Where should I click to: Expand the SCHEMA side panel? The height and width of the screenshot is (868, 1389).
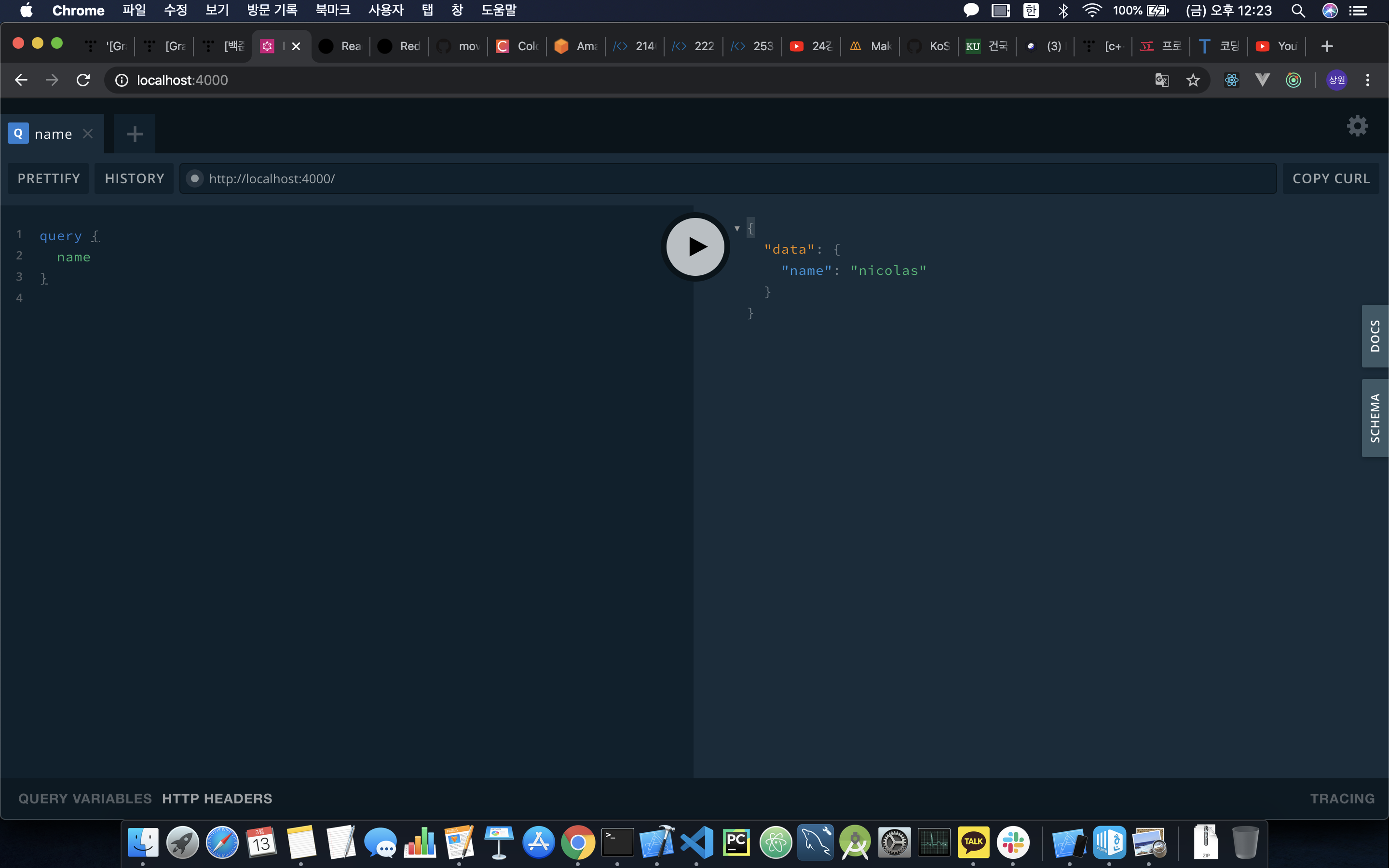coord(1375,418)
